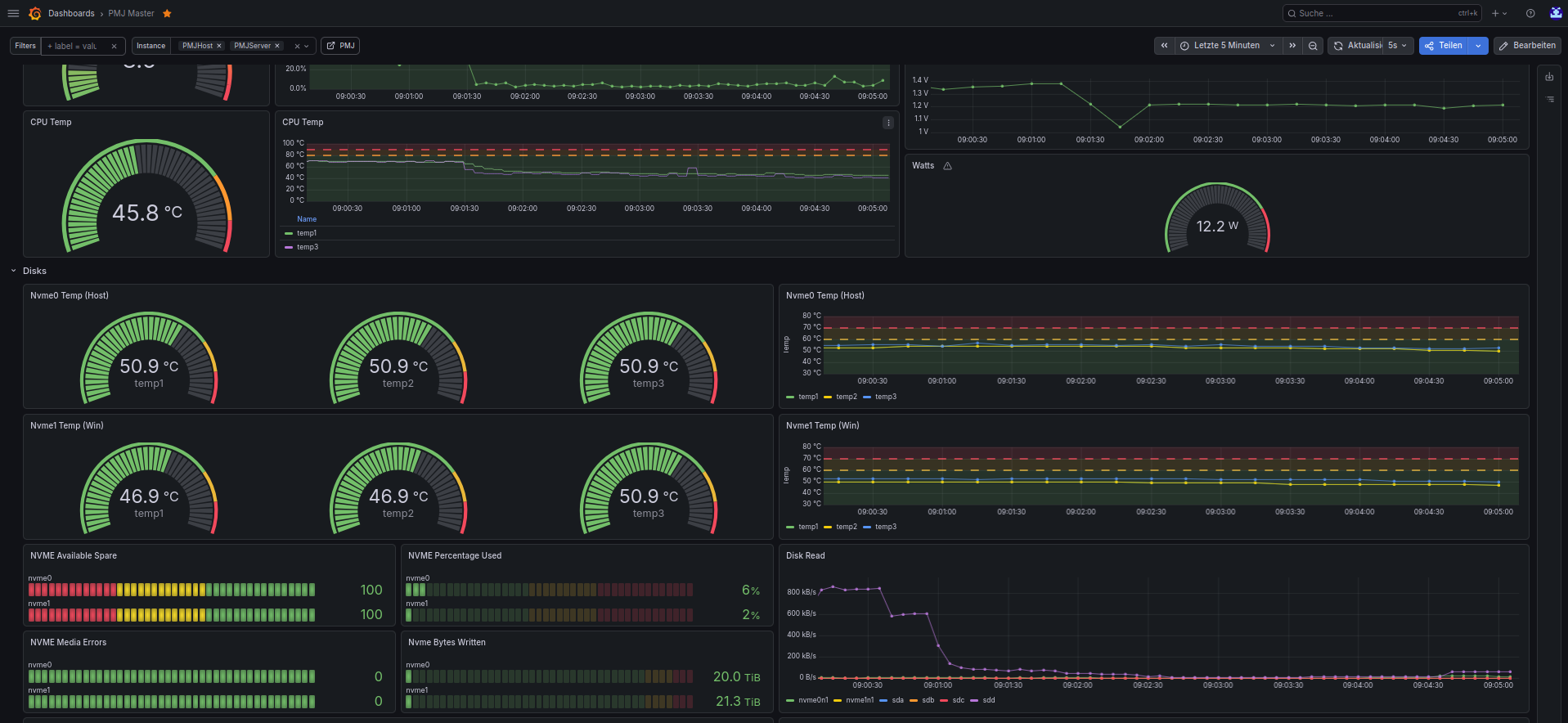Remove PMJHost from Instance filter

click(x=219, y=46)
